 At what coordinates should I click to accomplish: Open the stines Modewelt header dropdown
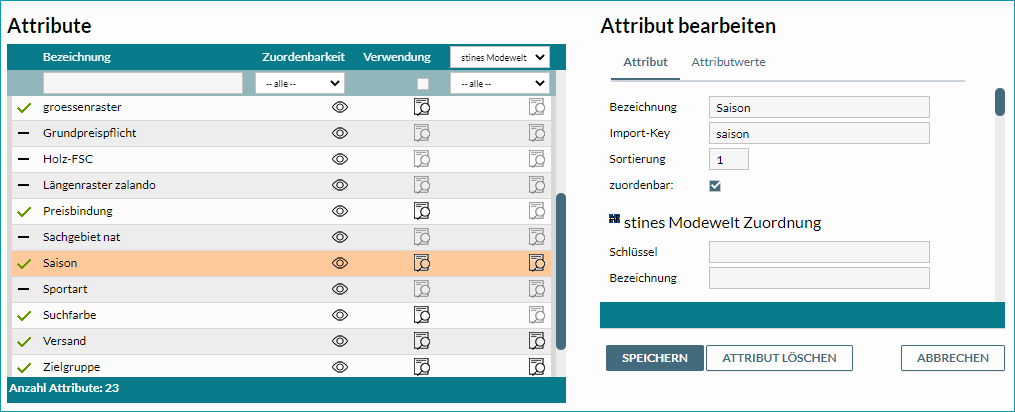[500, 57]
